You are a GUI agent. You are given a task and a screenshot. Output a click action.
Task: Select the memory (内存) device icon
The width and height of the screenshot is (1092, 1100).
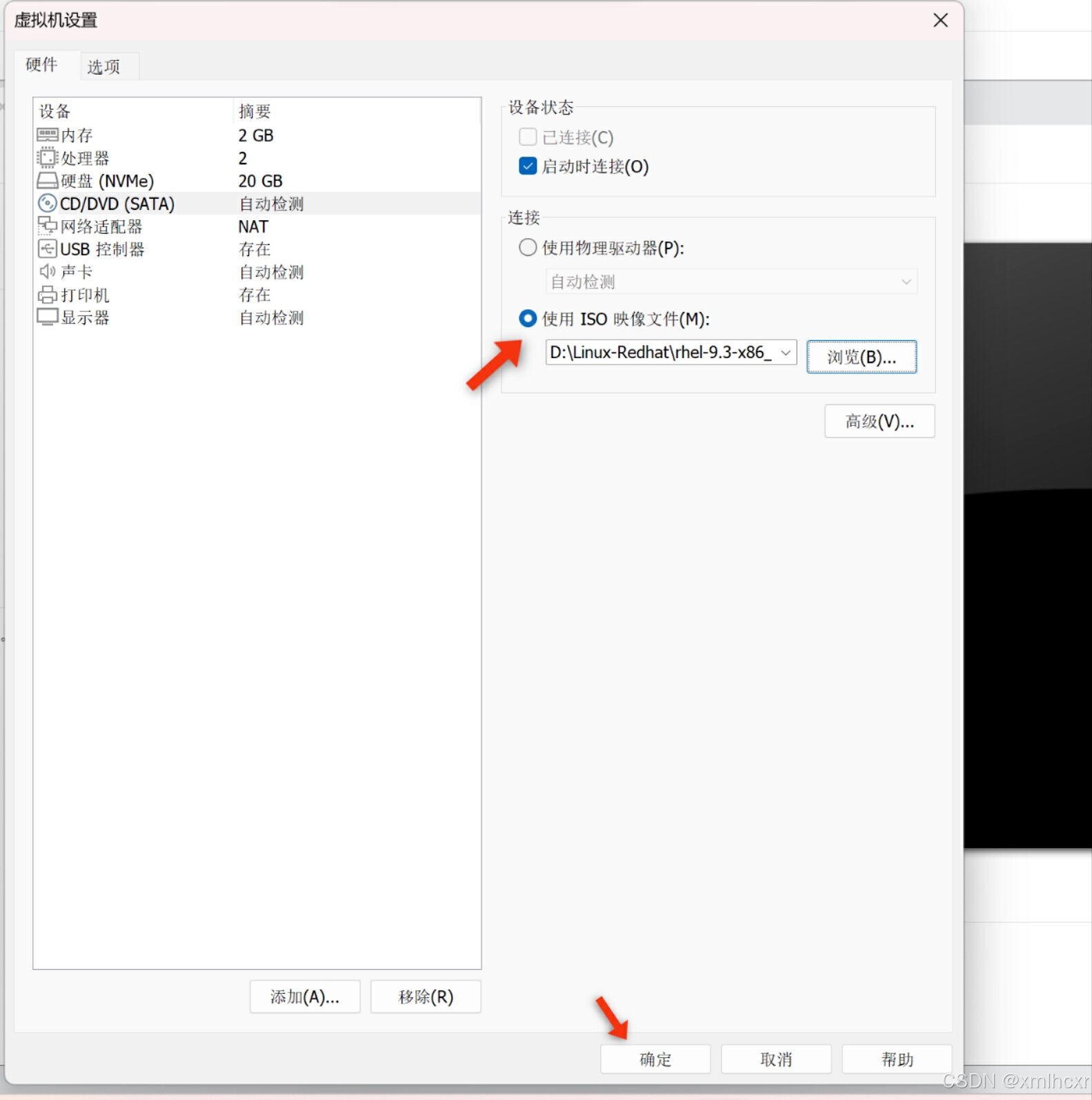click(x=47, y=135)
